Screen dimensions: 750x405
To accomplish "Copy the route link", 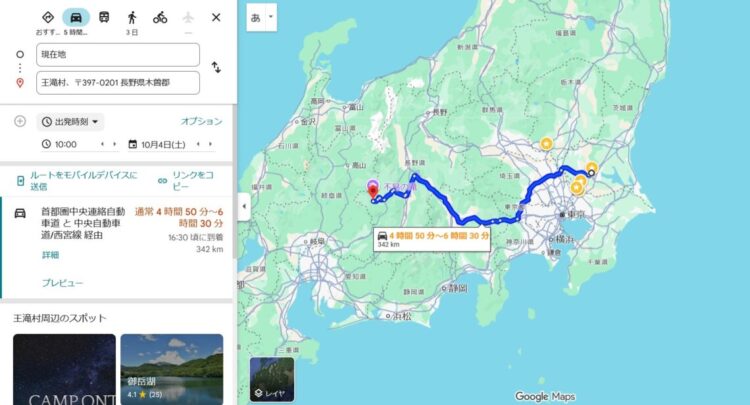I will click(187, 180).
